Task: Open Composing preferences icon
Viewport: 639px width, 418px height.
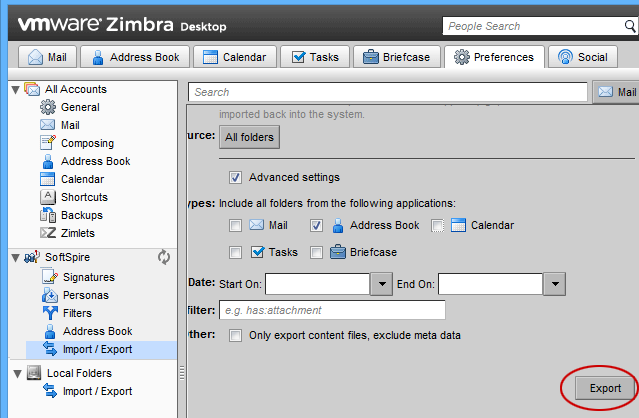Action: click(48, 143)
